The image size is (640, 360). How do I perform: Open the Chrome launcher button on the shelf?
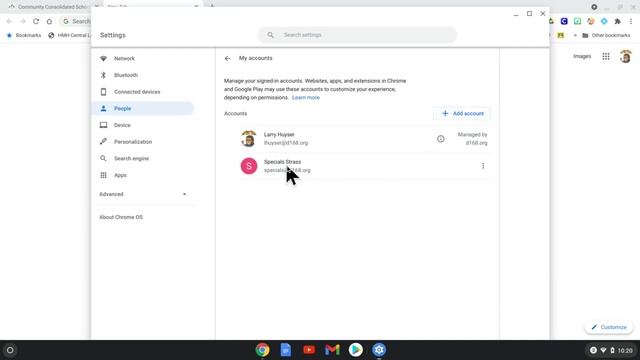pos(10,350)
